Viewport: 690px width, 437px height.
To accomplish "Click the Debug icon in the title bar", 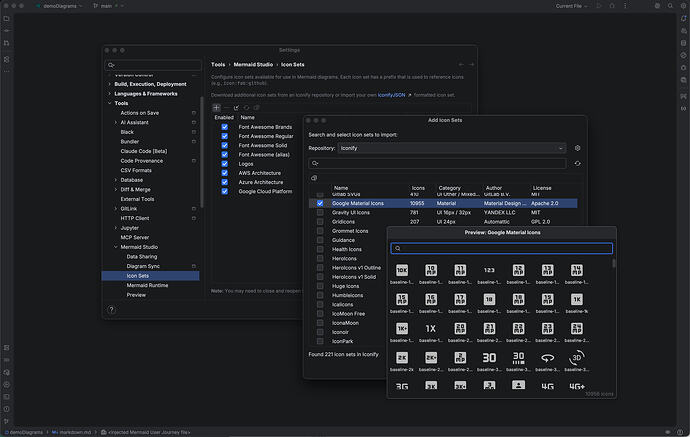I will 612,6.
